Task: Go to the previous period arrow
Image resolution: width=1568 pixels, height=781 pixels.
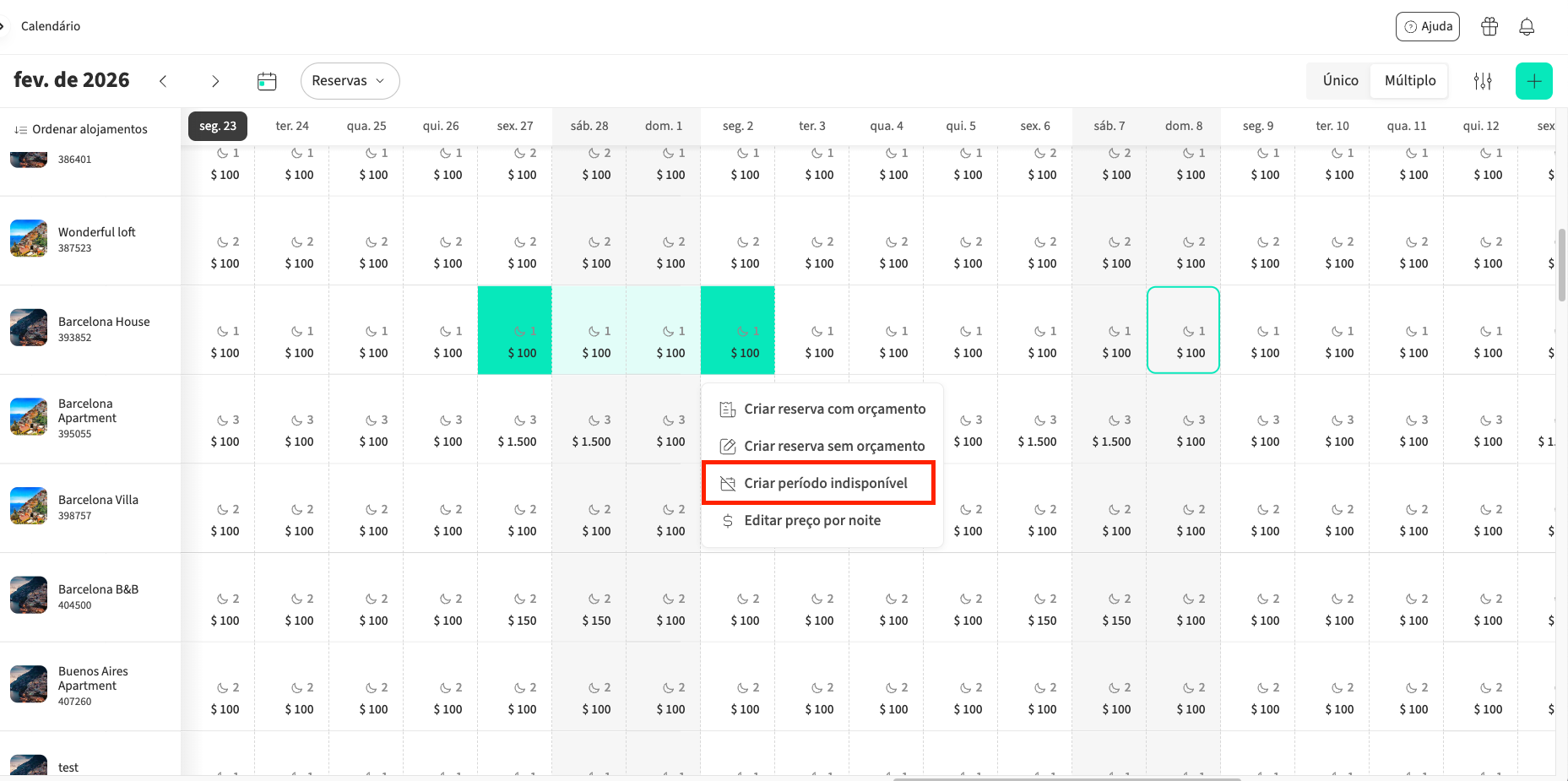Action: 163,81
